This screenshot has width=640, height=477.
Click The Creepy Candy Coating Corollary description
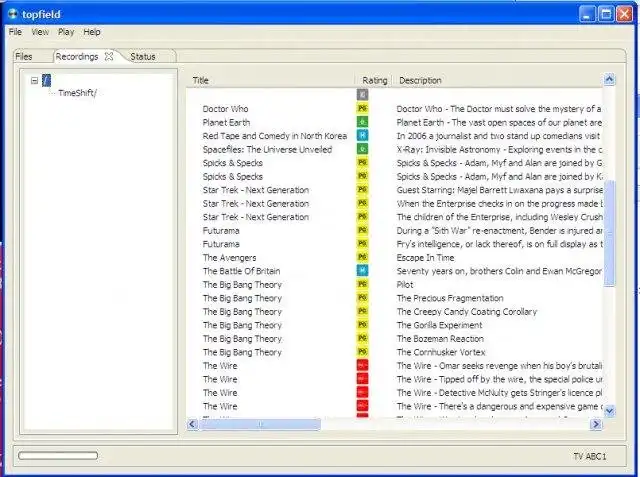pyautogui.click(x=467, y=311)
